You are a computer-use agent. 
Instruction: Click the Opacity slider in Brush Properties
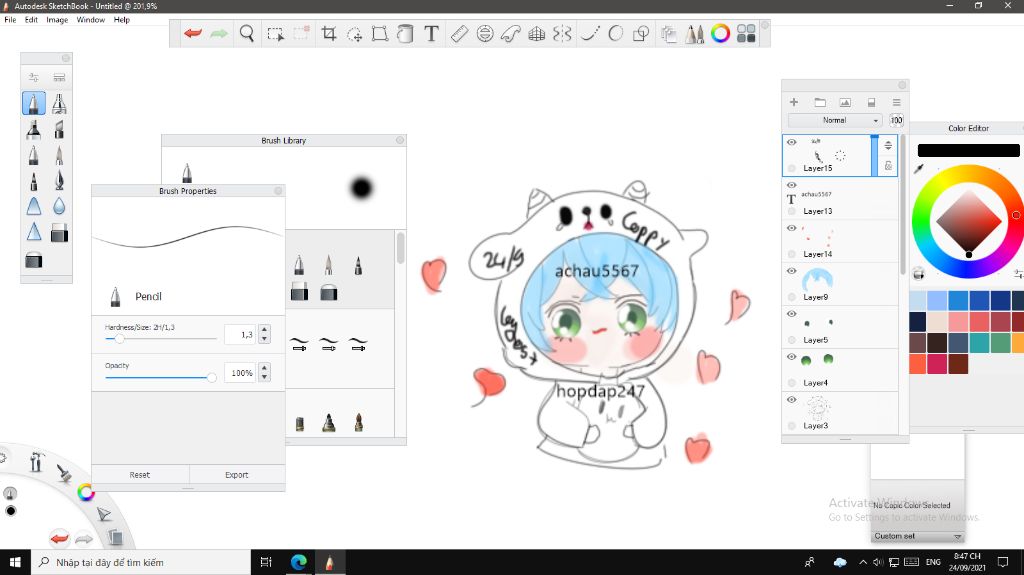161,378
